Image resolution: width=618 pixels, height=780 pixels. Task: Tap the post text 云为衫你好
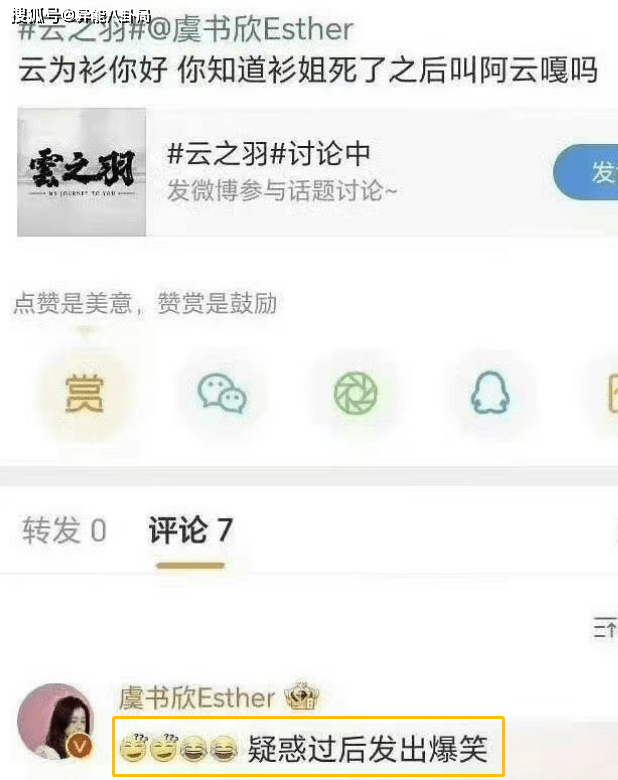pos(93,70)
